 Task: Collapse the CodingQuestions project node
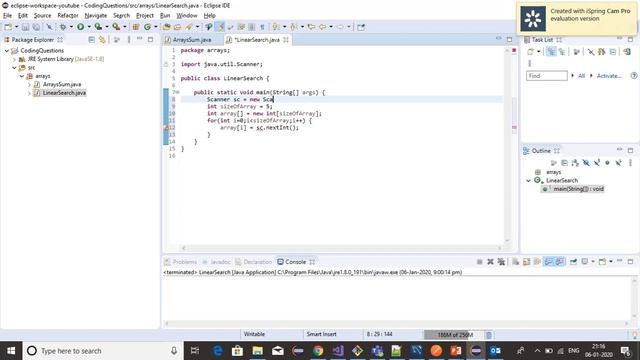[7, 51]
